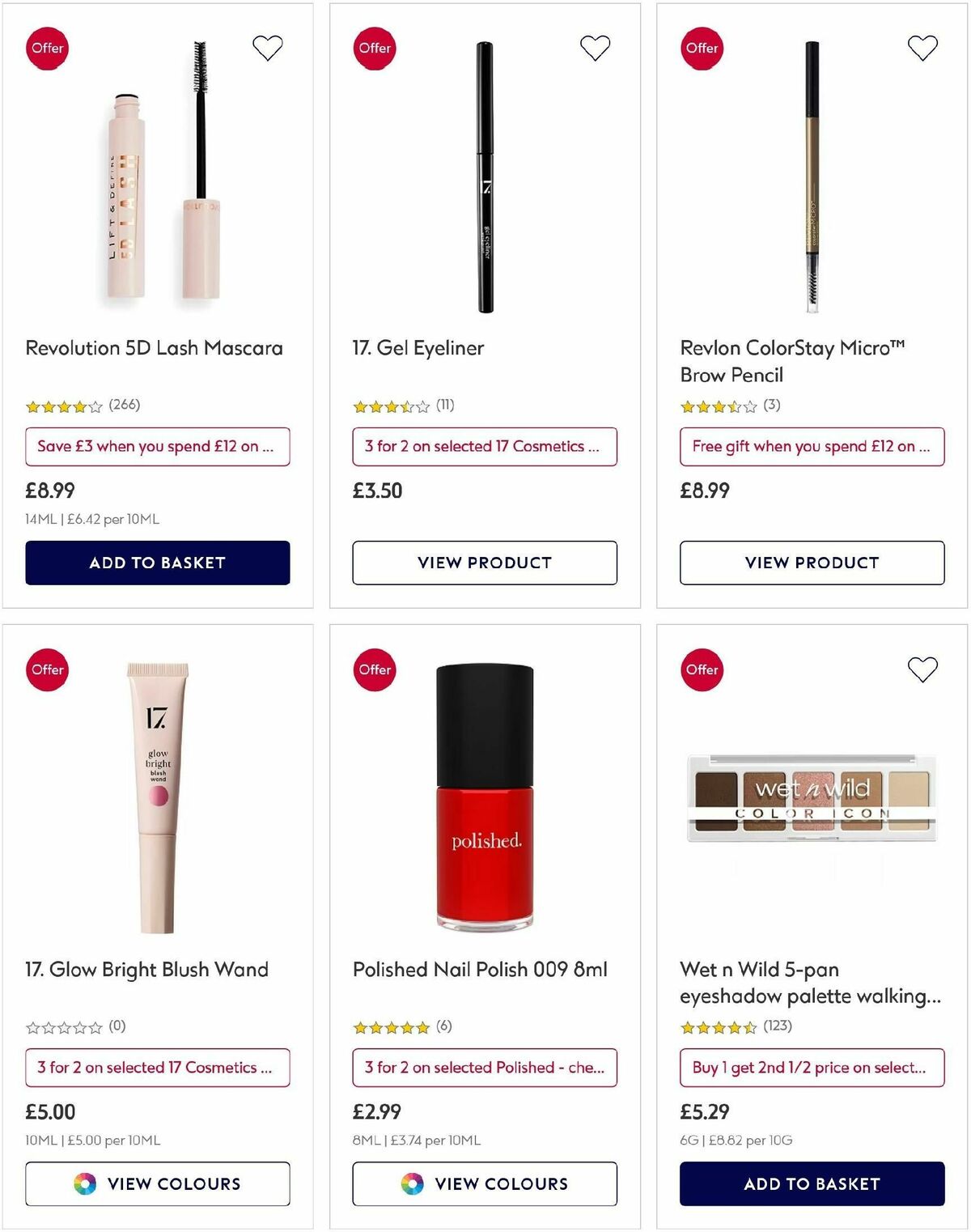971x1232 pixels.
Task: View product for 17. Gel Eyeliner
Action: point(484,562)
